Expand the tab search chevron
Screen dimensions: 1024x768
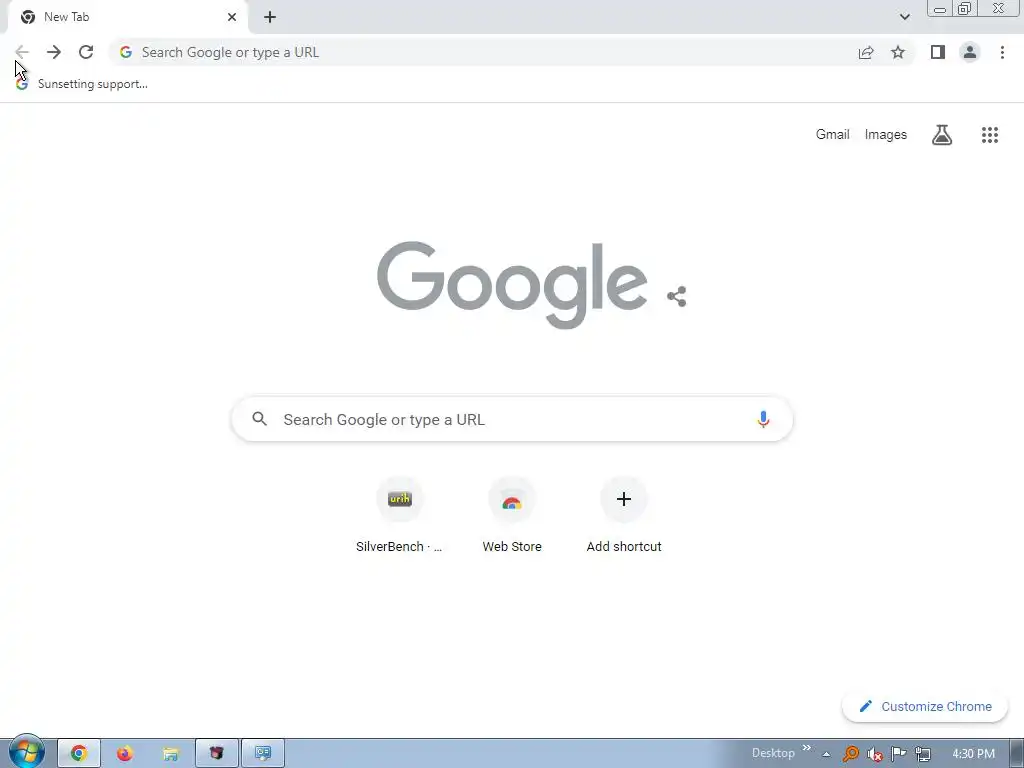pyautogui.click(x=904, y=17)
